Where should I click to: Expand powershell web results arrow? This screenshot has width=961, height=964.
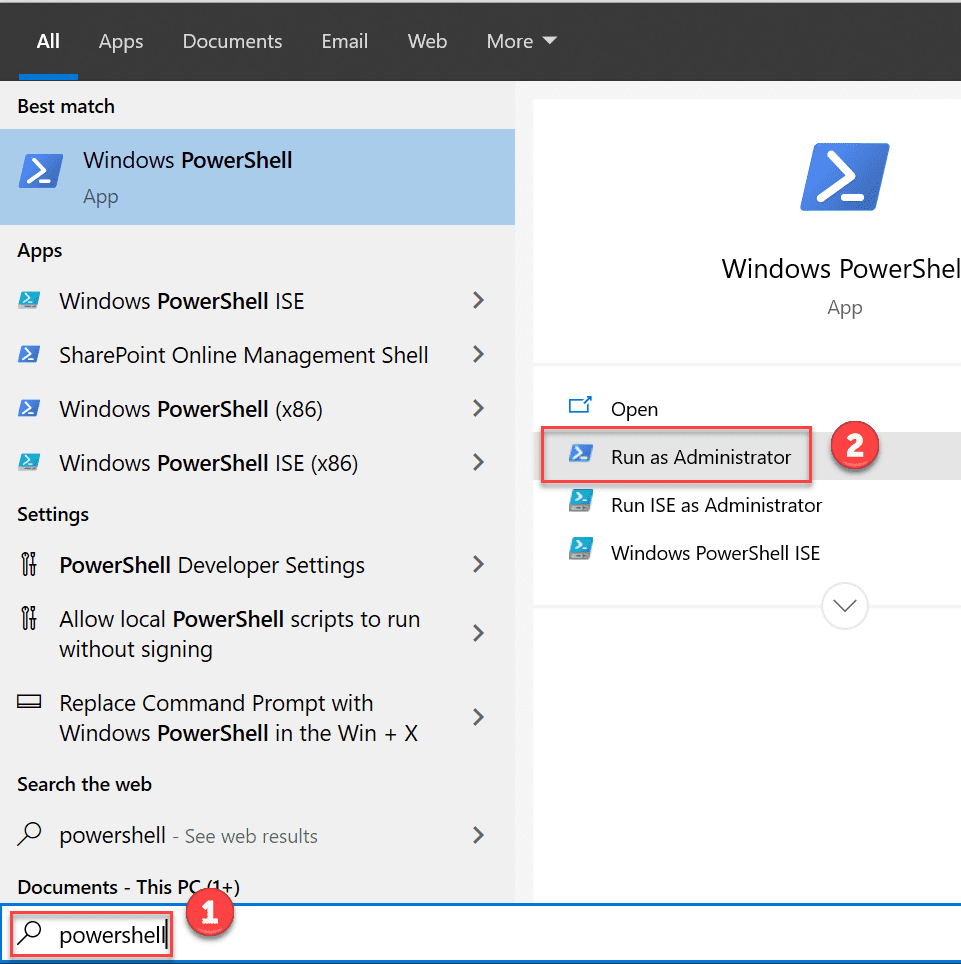click(478, 835)
